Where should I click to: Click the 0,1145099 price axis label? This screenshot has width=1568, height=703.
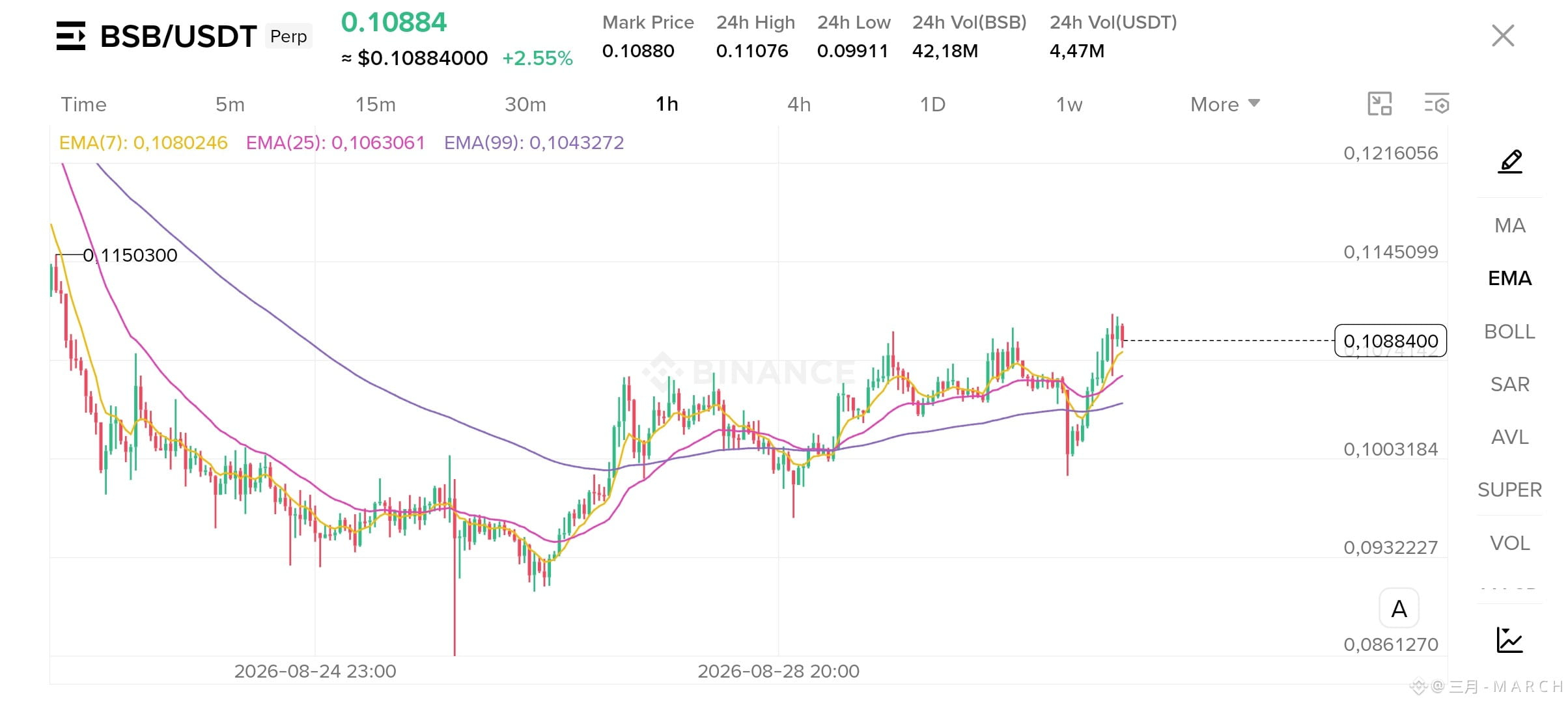coord(1391,252)
